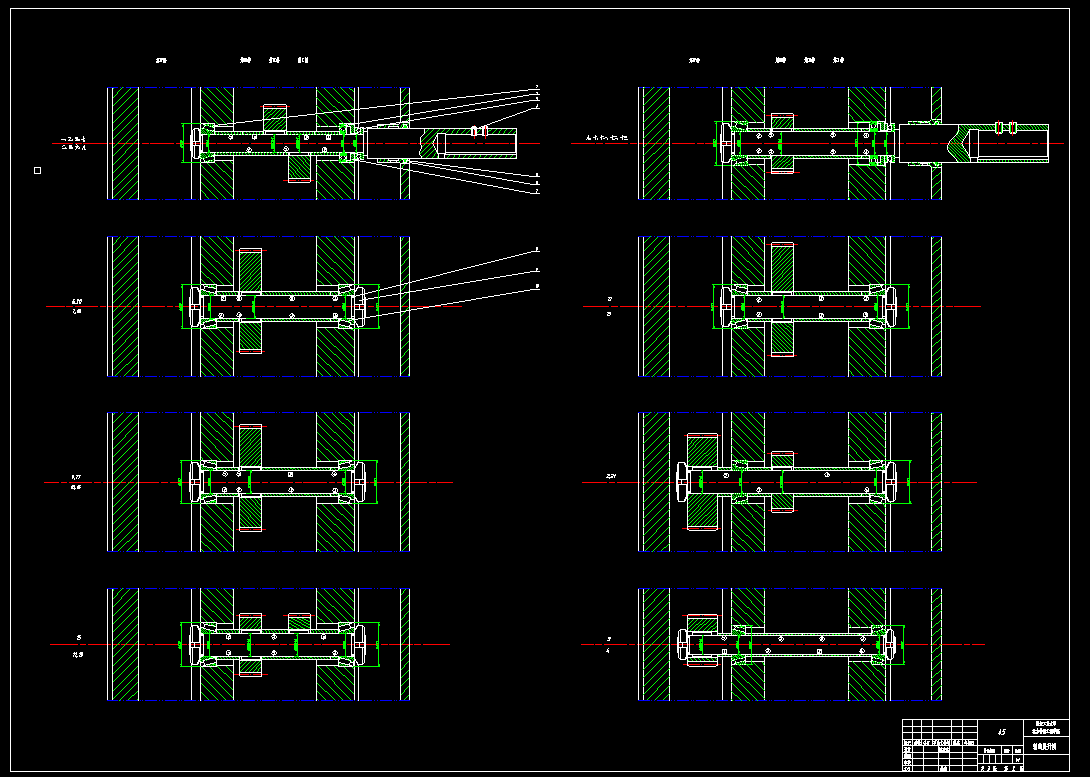Viewport: 1090px width, 777px height.
Task: Click the topmost leader line endpoint number in top-left view
Action: coord(537,87)
